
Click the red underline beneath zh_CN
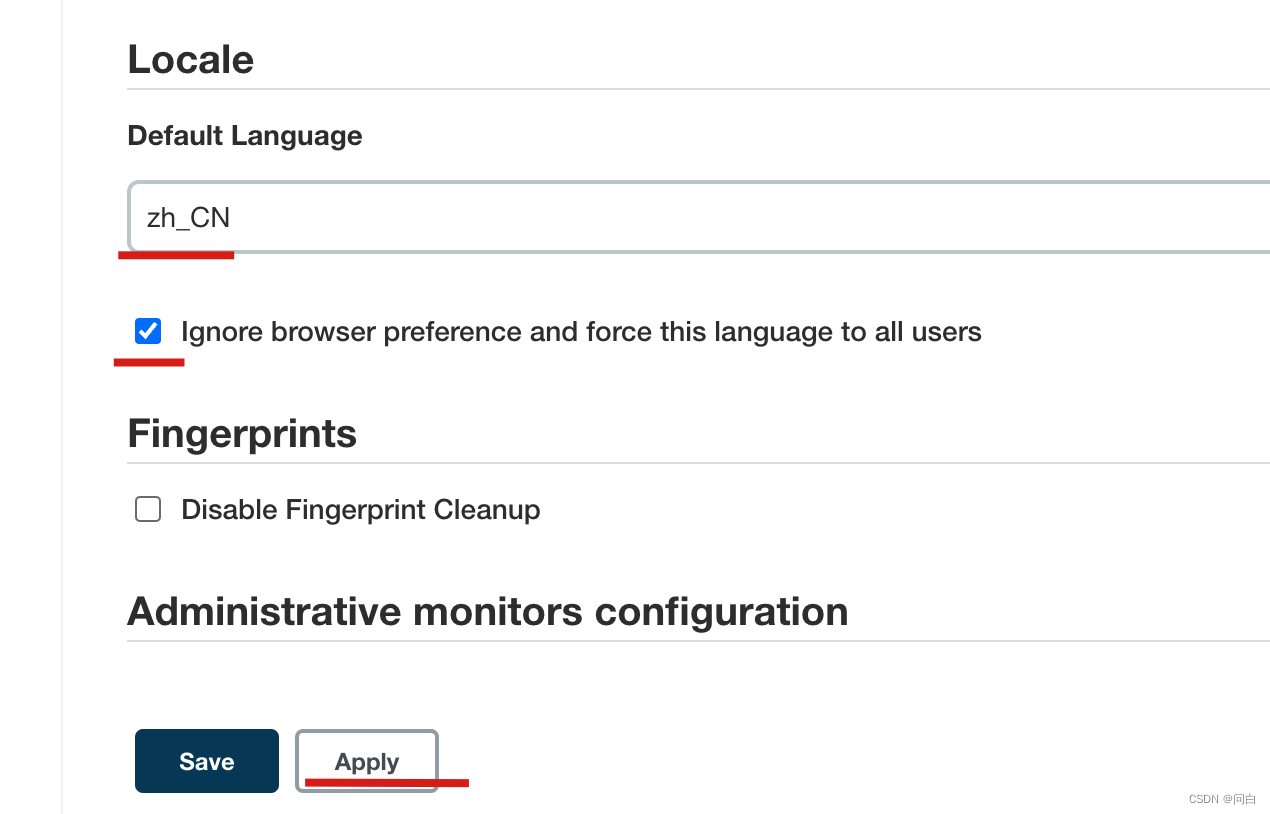(x=176, y=255)
